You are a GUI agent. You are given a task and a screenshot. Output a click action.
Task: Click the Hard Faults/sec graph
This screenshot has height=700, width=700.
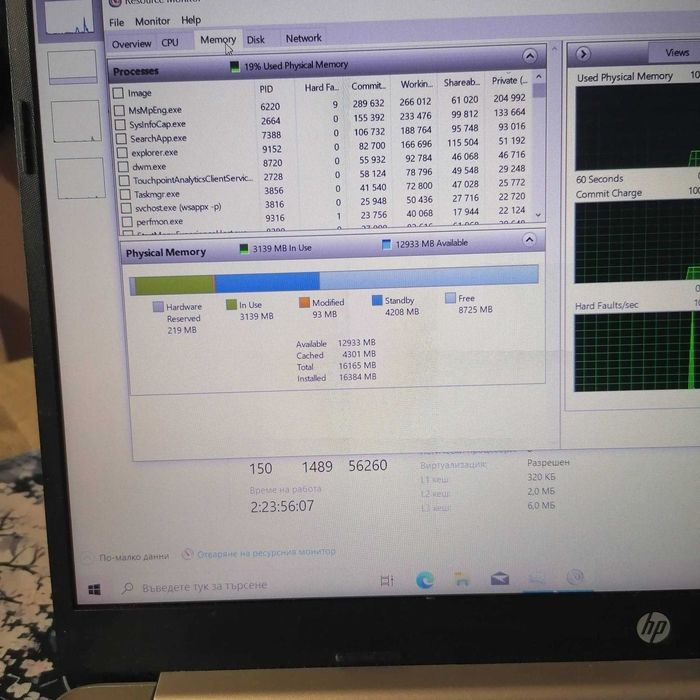click(637, 351)
